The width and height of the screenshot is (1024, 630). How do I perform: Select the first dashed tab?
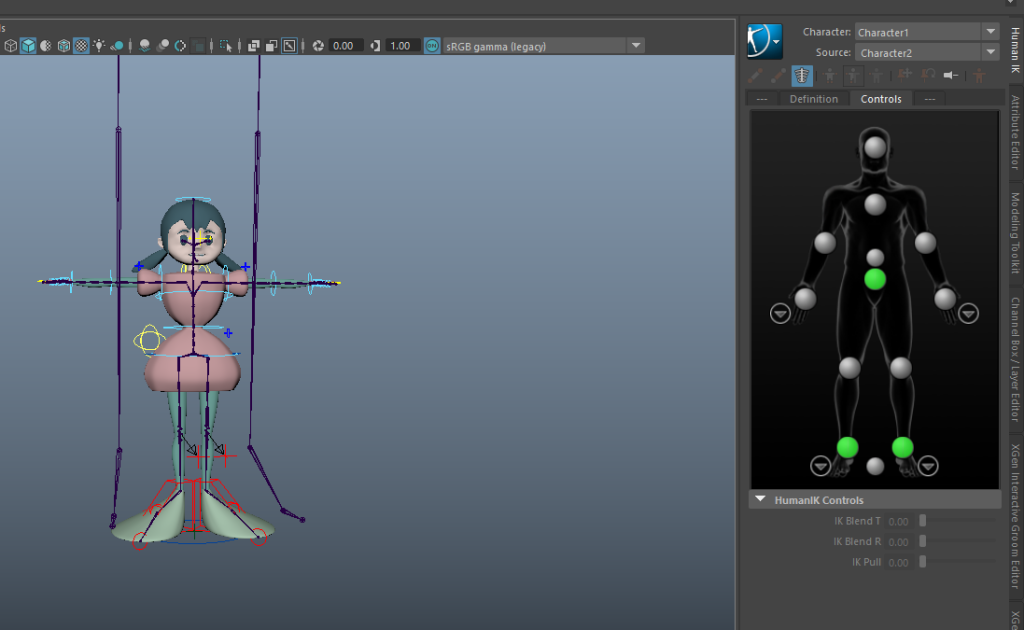click(762, 99)
